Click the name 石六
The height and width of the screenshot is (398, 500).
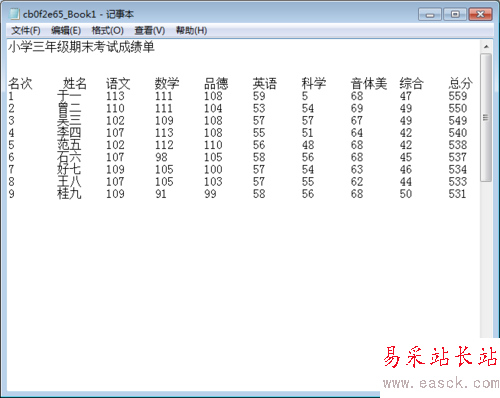(69, 157)
